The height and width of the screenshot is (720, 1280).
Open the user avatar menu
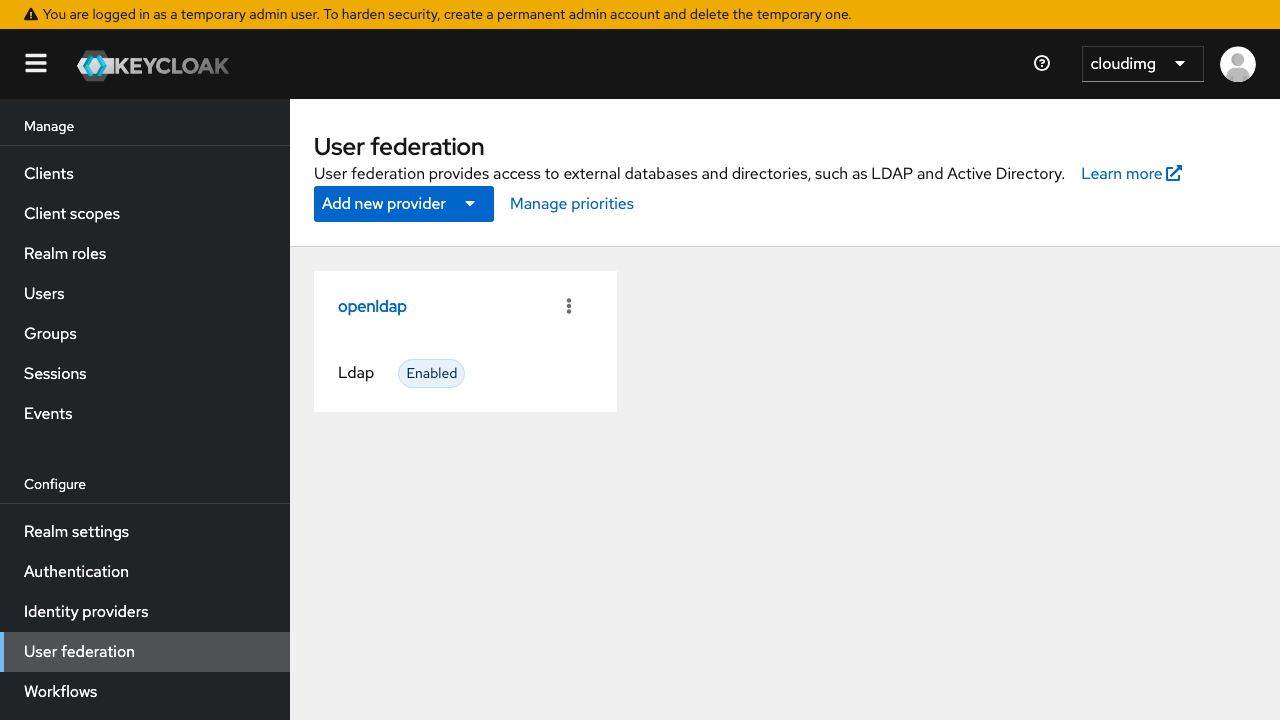(1238, 64)
